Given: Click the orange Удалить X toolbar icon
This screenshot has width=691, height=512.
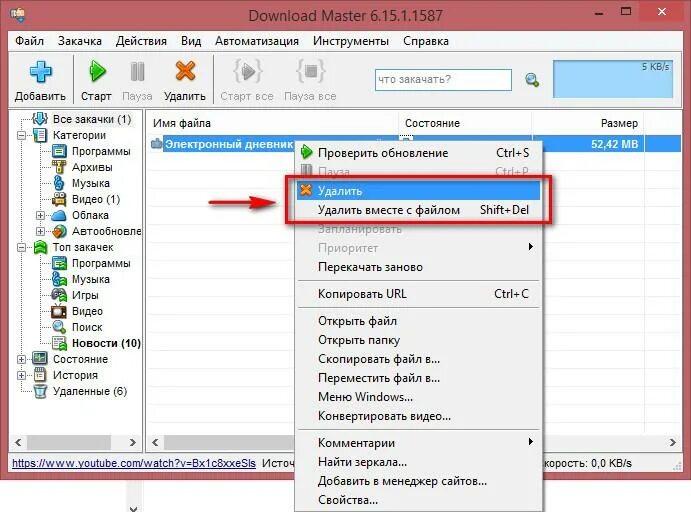Looking at the screenshot, I should point(185,71).
